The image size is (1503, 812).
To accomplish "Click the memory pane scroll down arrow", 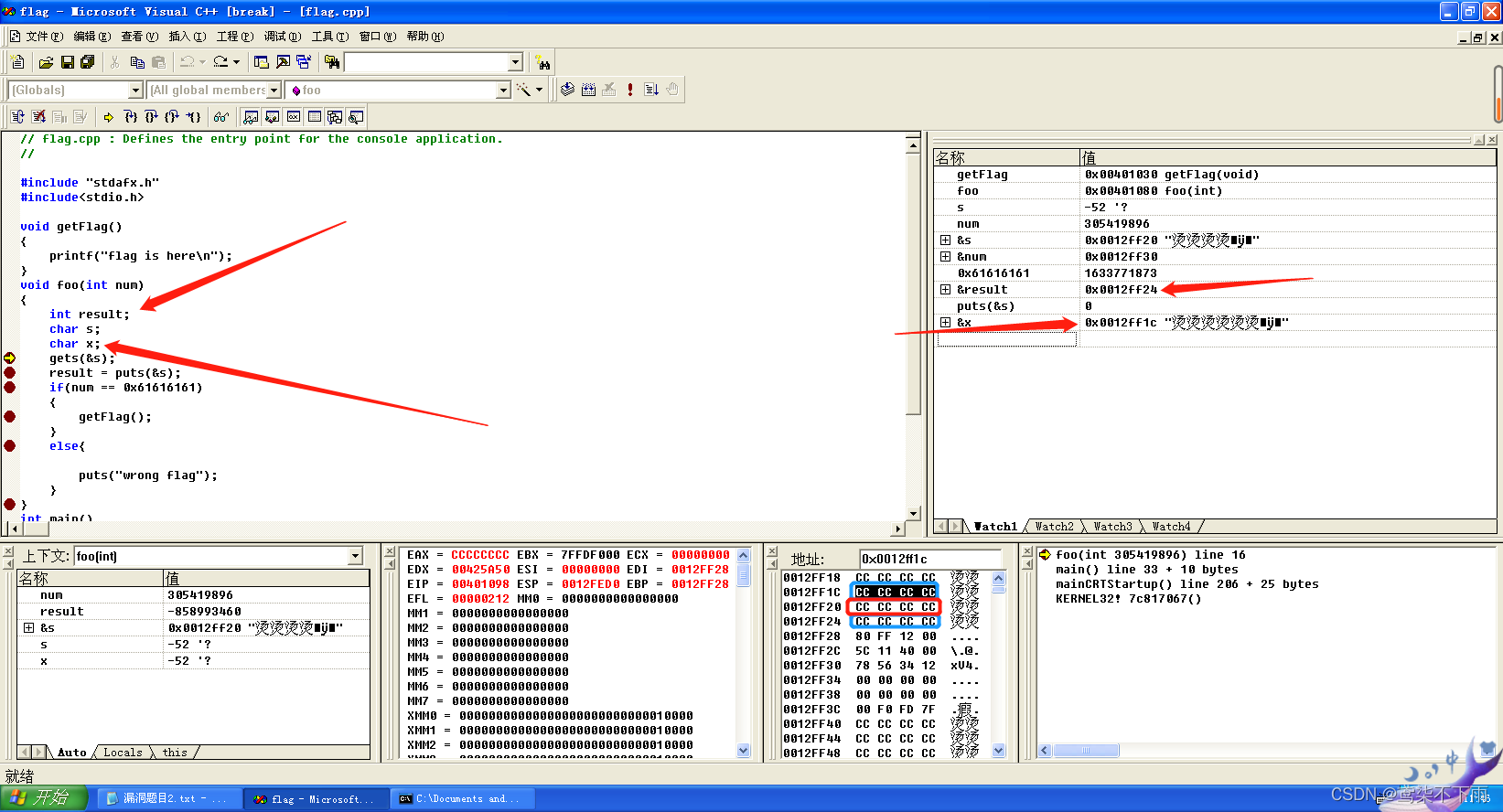I will (999, 751).
